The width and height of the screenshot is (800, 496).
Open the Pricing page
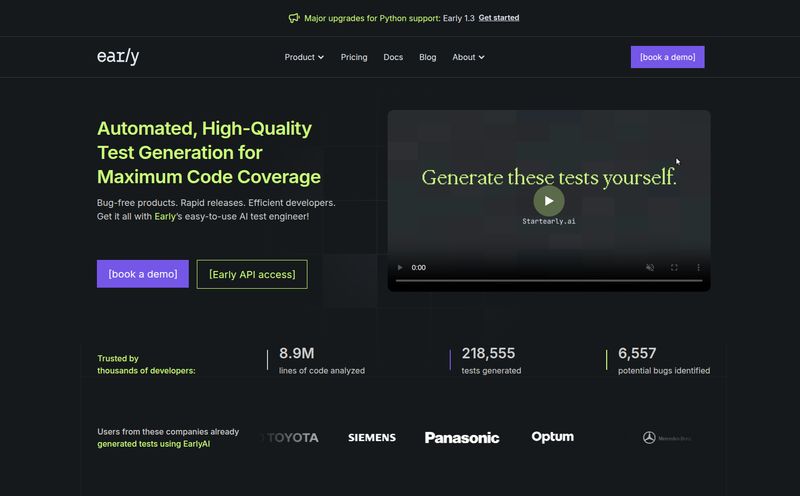pyautogui.click(x=354, y=57)
